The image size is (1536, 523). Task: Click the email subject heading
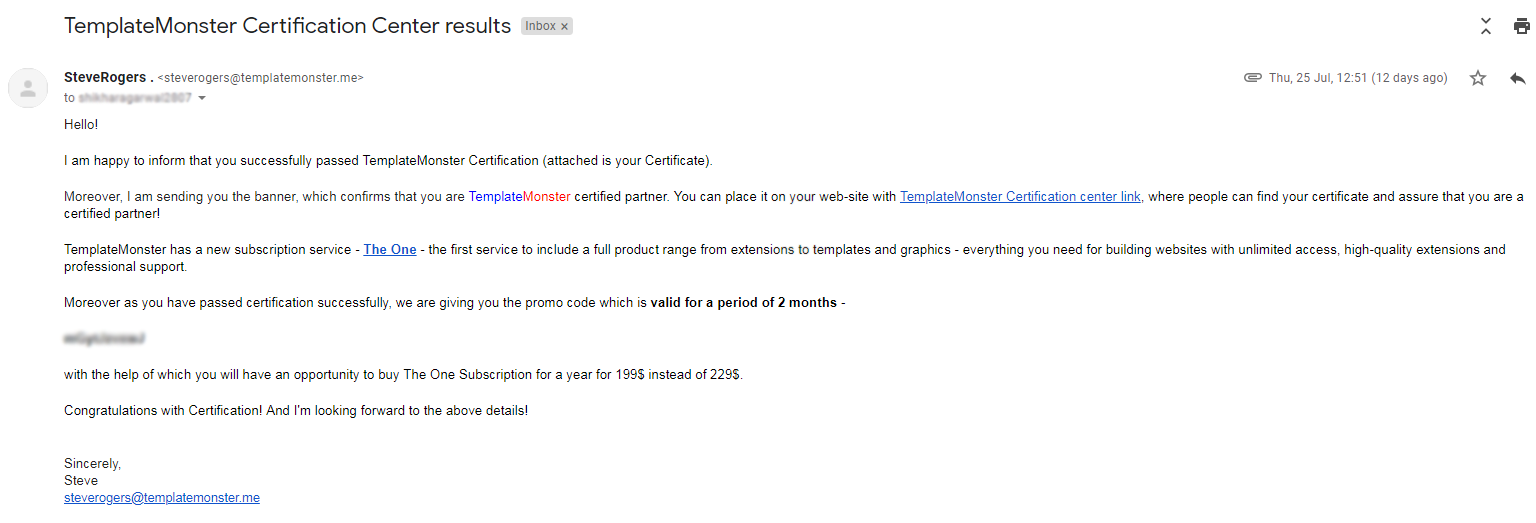(287, 27)
